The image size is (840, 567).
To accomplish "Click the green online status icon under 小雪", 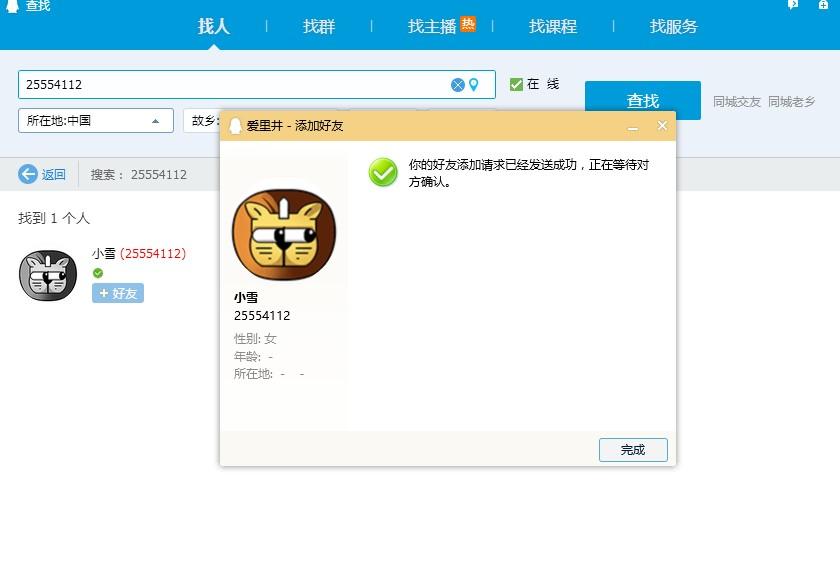I will tap(98, 273).
